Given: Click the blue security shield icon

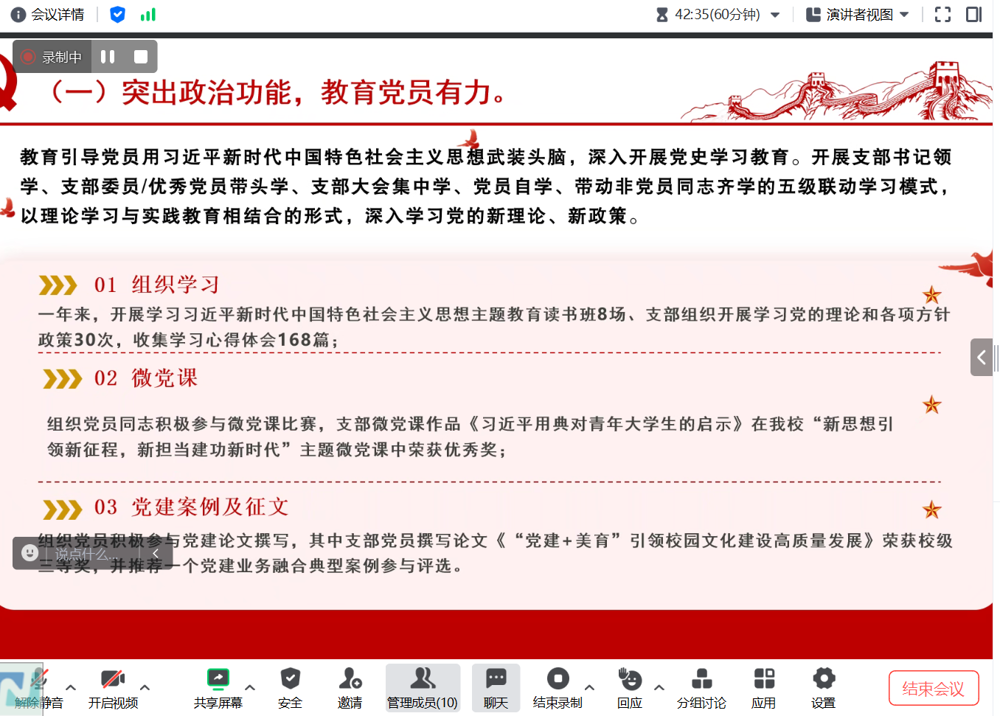Looking at the screenshot, I should (x=117, y=15).
